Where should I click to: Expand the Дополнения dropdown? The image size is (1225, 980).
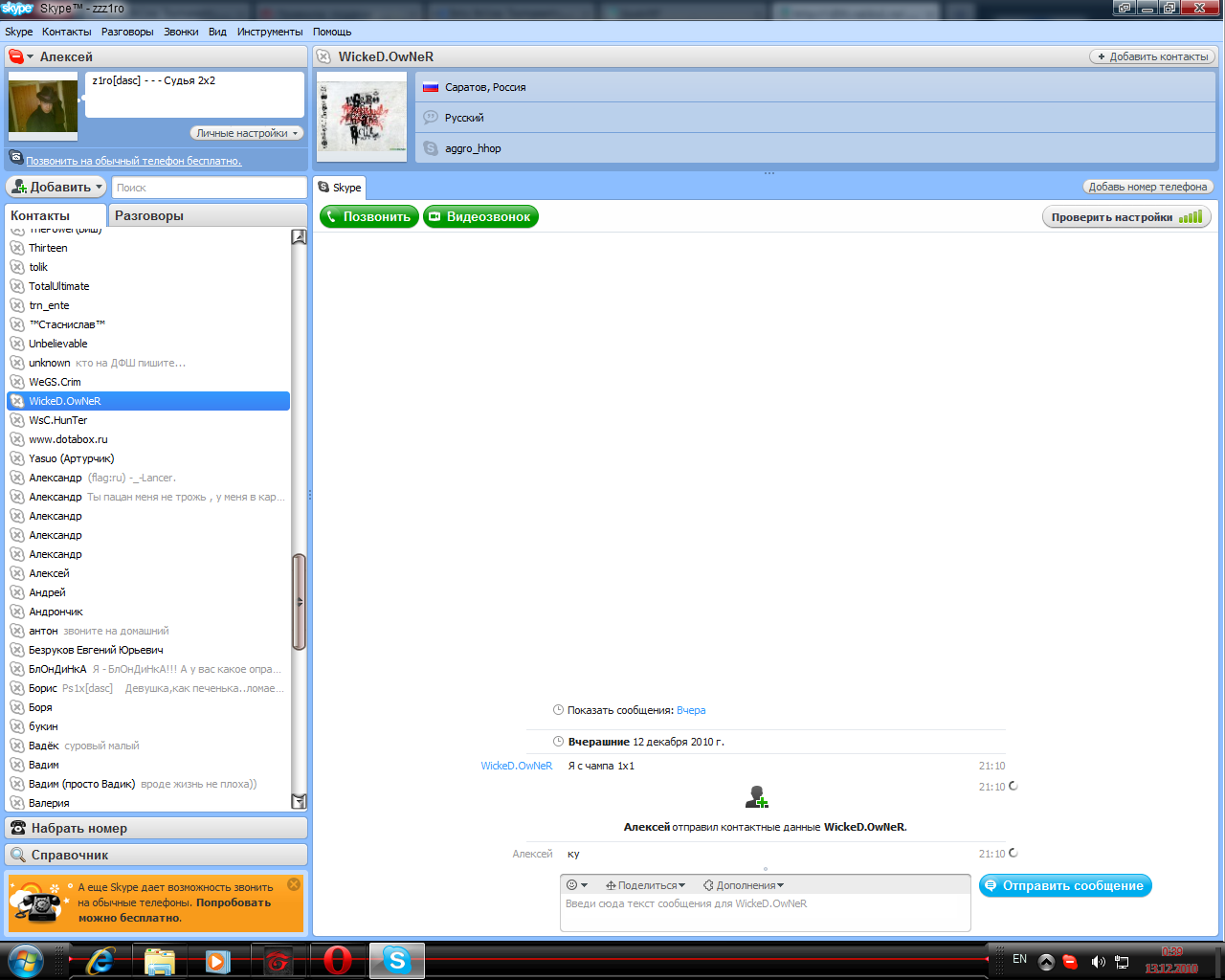(744, 885)
